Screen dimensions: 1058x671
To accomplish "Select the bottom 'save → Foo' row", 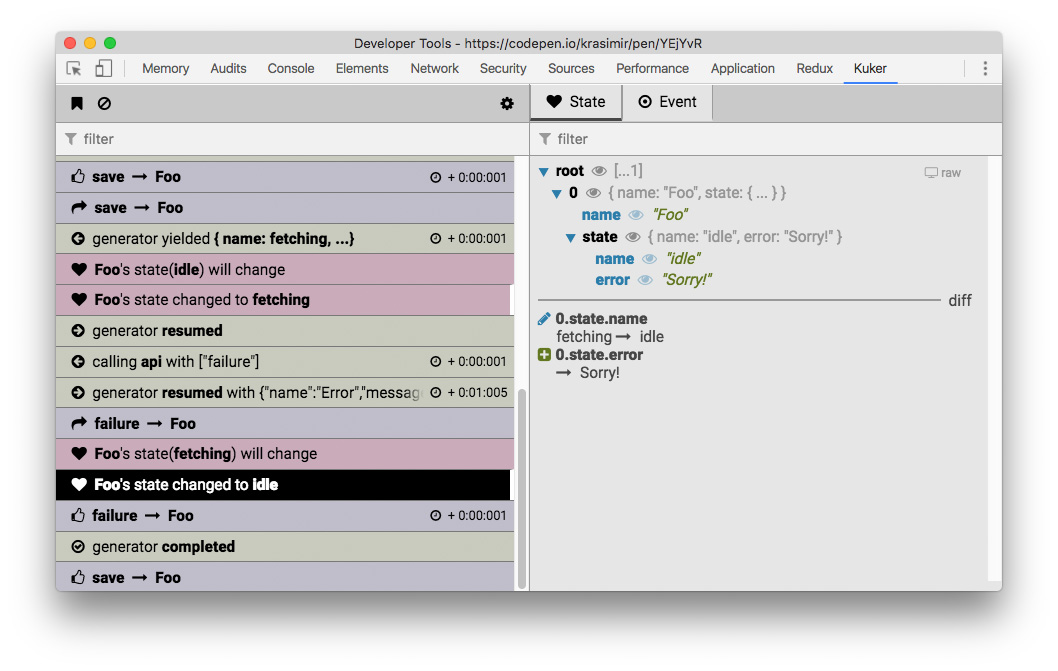I will click(285, 577).
